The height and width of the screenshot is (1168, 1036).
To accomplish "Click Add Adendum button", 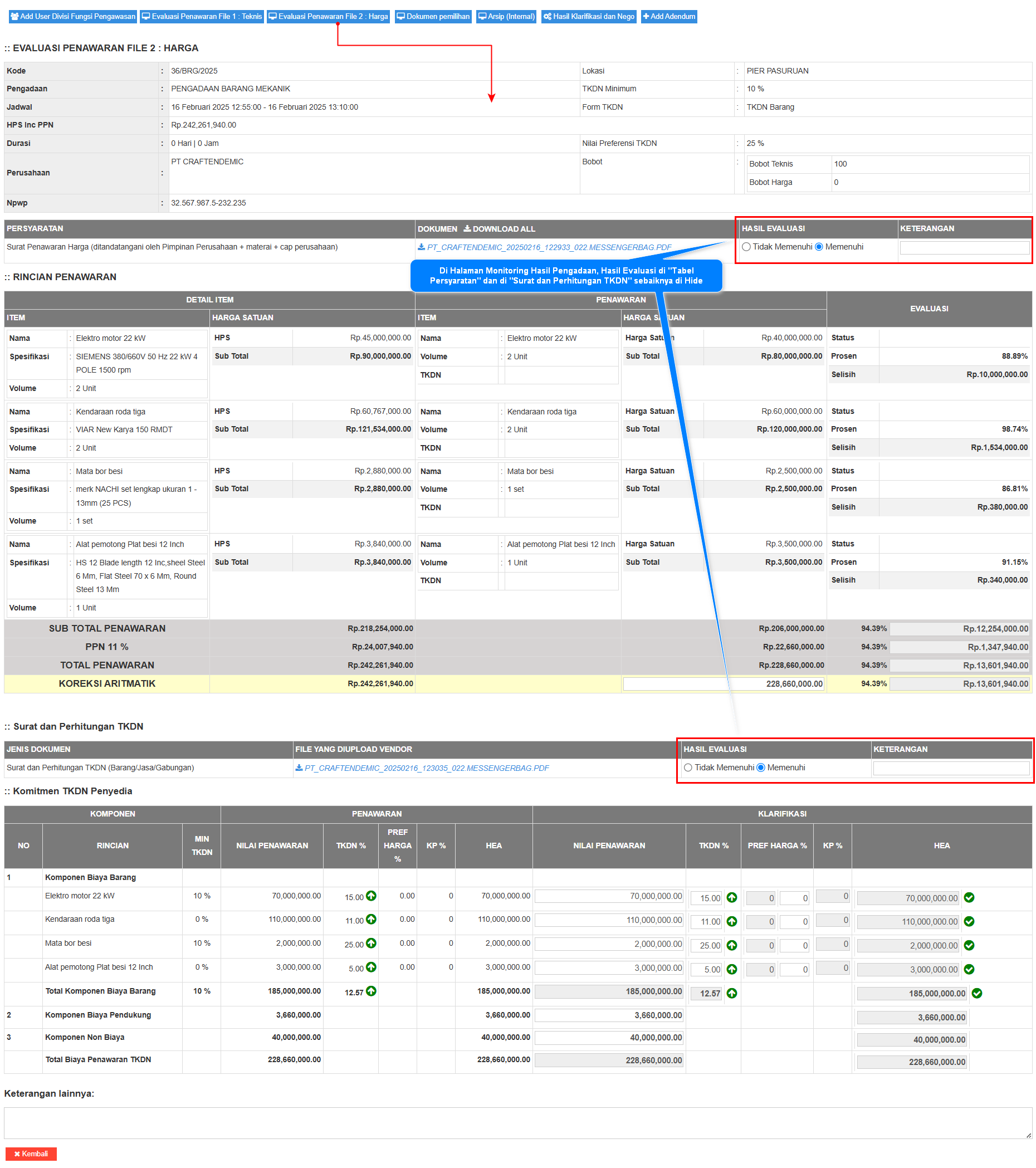I will 668,17.
